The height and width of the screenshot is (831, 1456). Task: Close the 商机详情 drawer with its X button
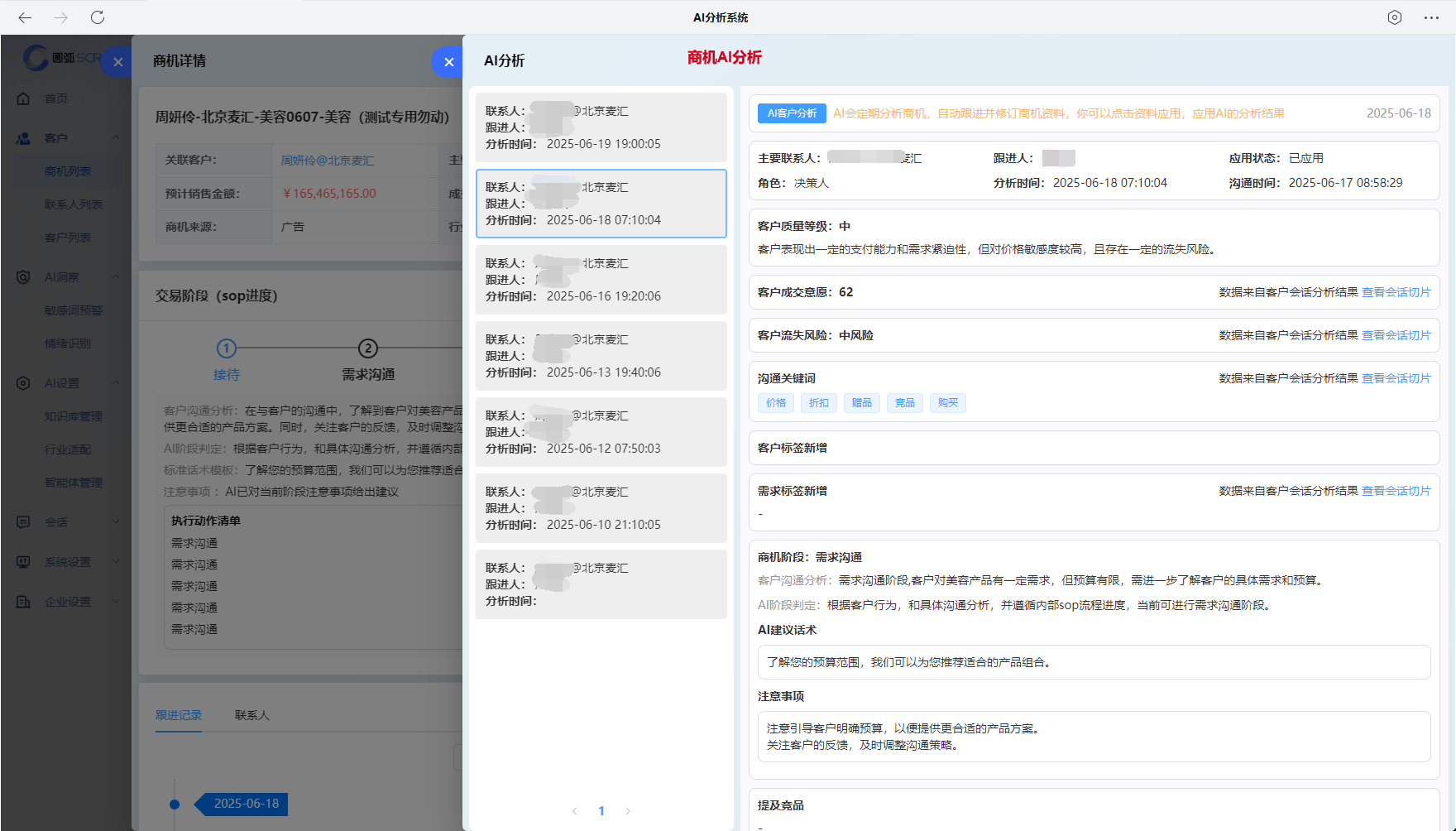[117, 61]
